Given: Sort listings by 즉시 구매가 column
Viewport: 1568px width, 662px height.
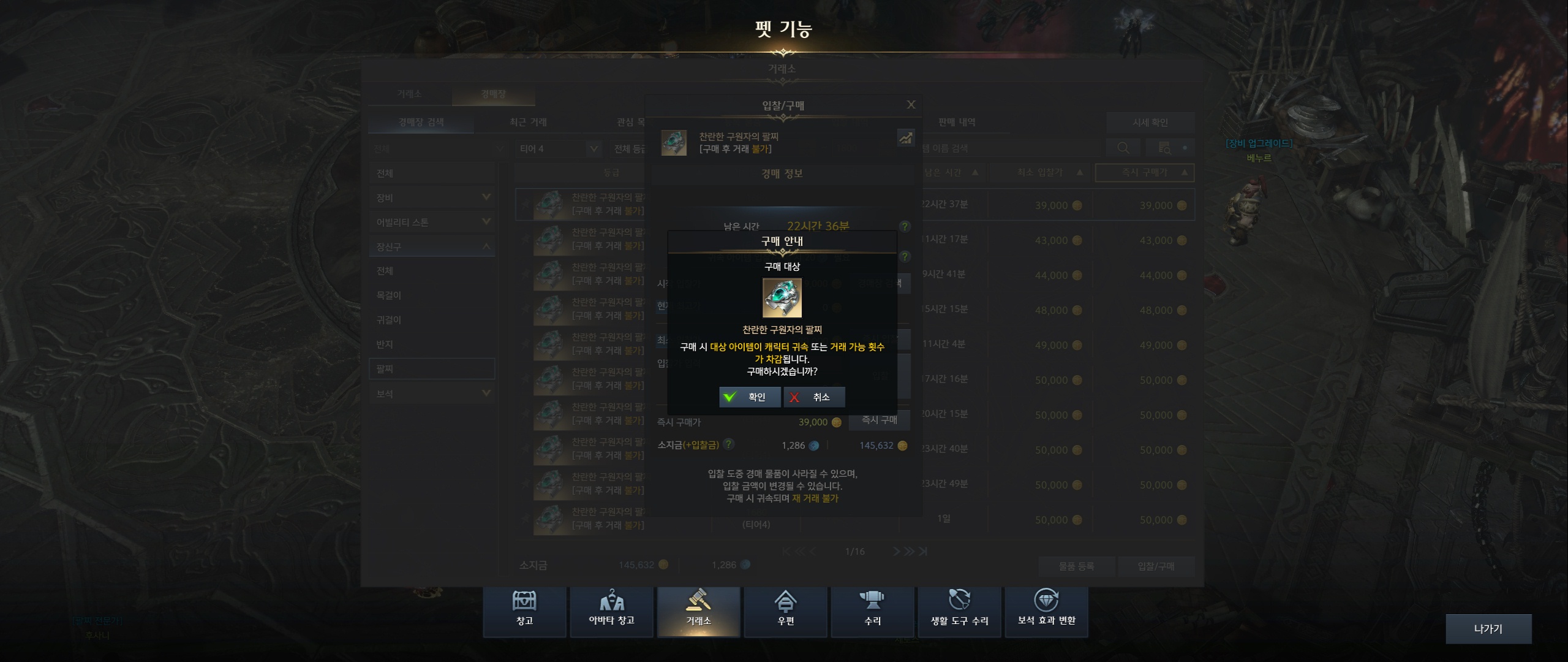Looking at the screenshot, I should tap(1144, 173).
